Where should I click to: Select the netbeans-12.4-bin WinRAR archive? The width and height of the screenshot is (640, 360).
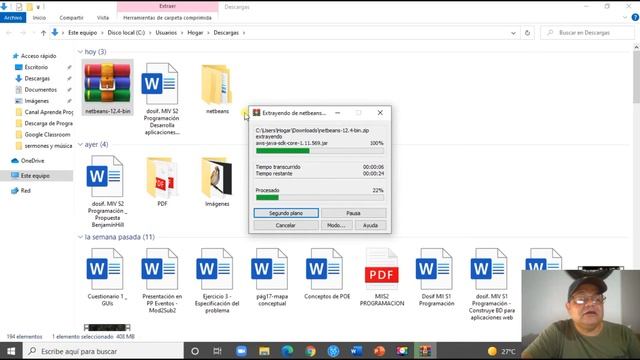[107, 87]
